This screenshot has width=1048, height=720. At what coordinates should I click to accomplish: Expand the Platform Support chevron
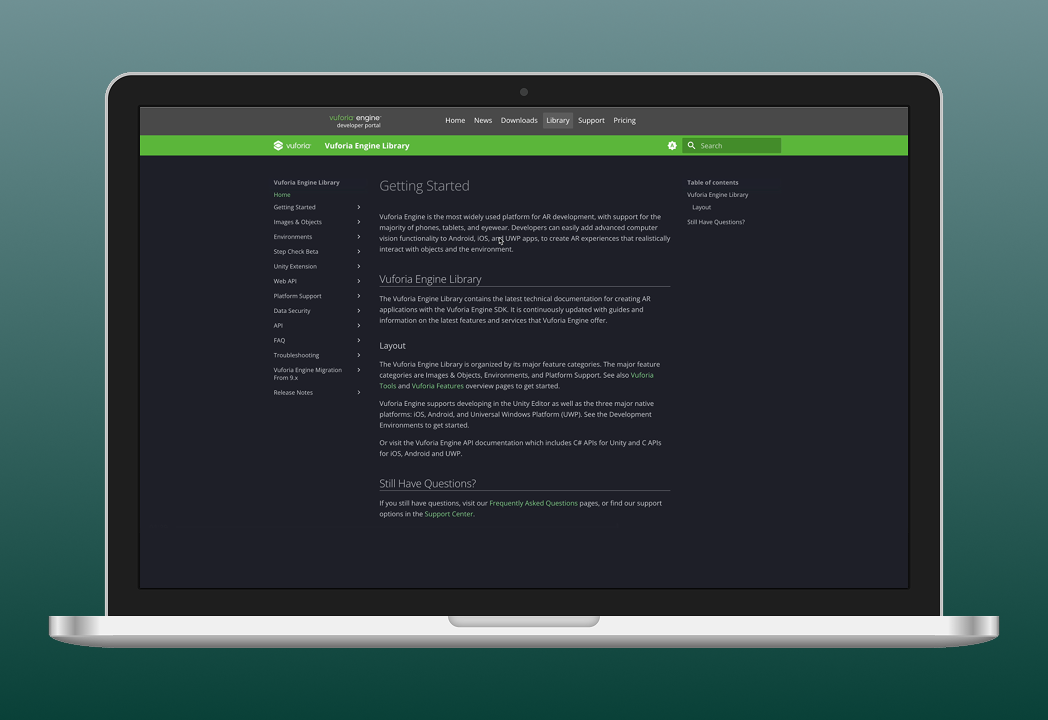[x=359, y=295]
